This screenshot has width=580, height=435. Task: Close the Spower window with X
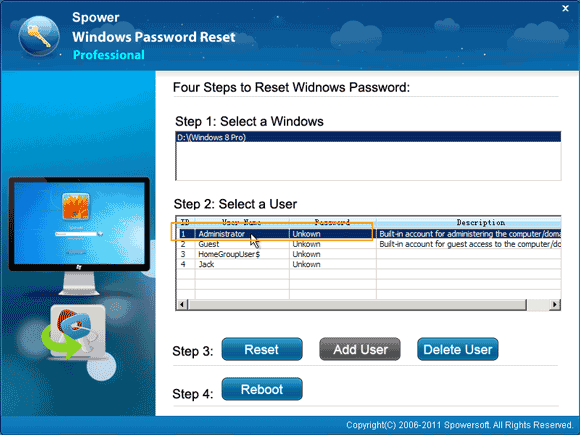[x=565, y=8]
